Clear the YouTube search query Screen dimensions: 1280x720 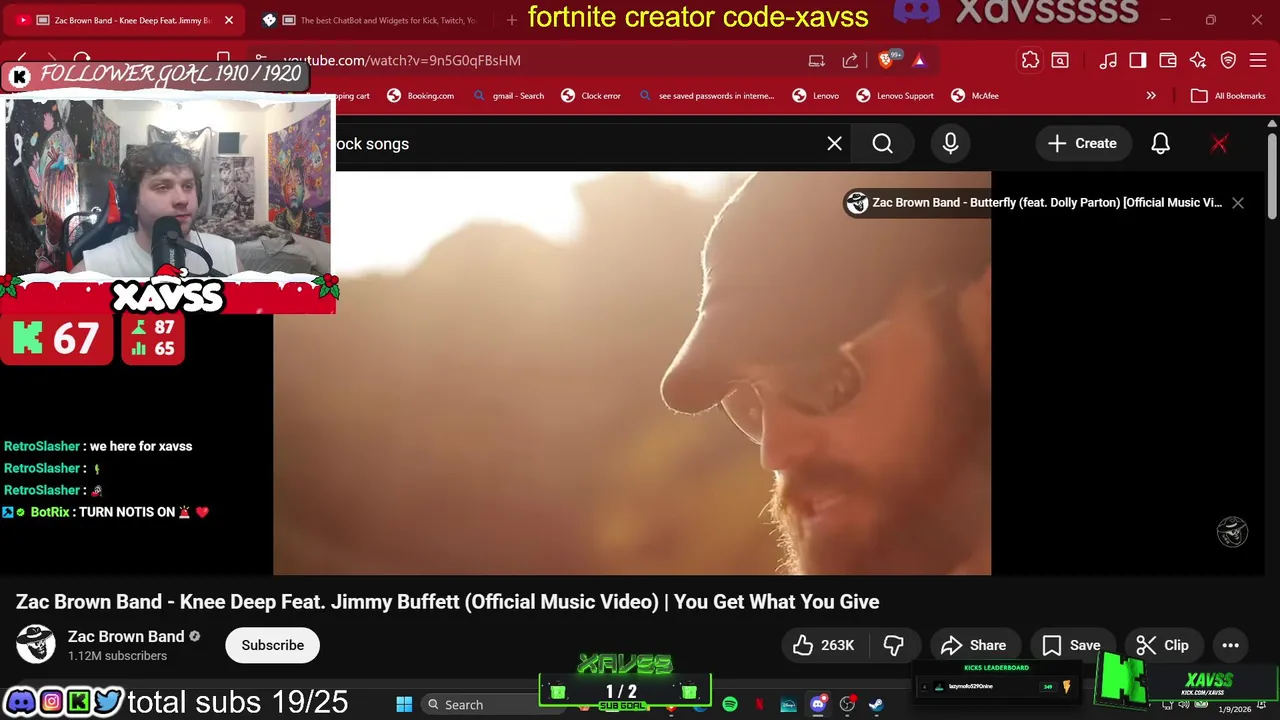834,143
